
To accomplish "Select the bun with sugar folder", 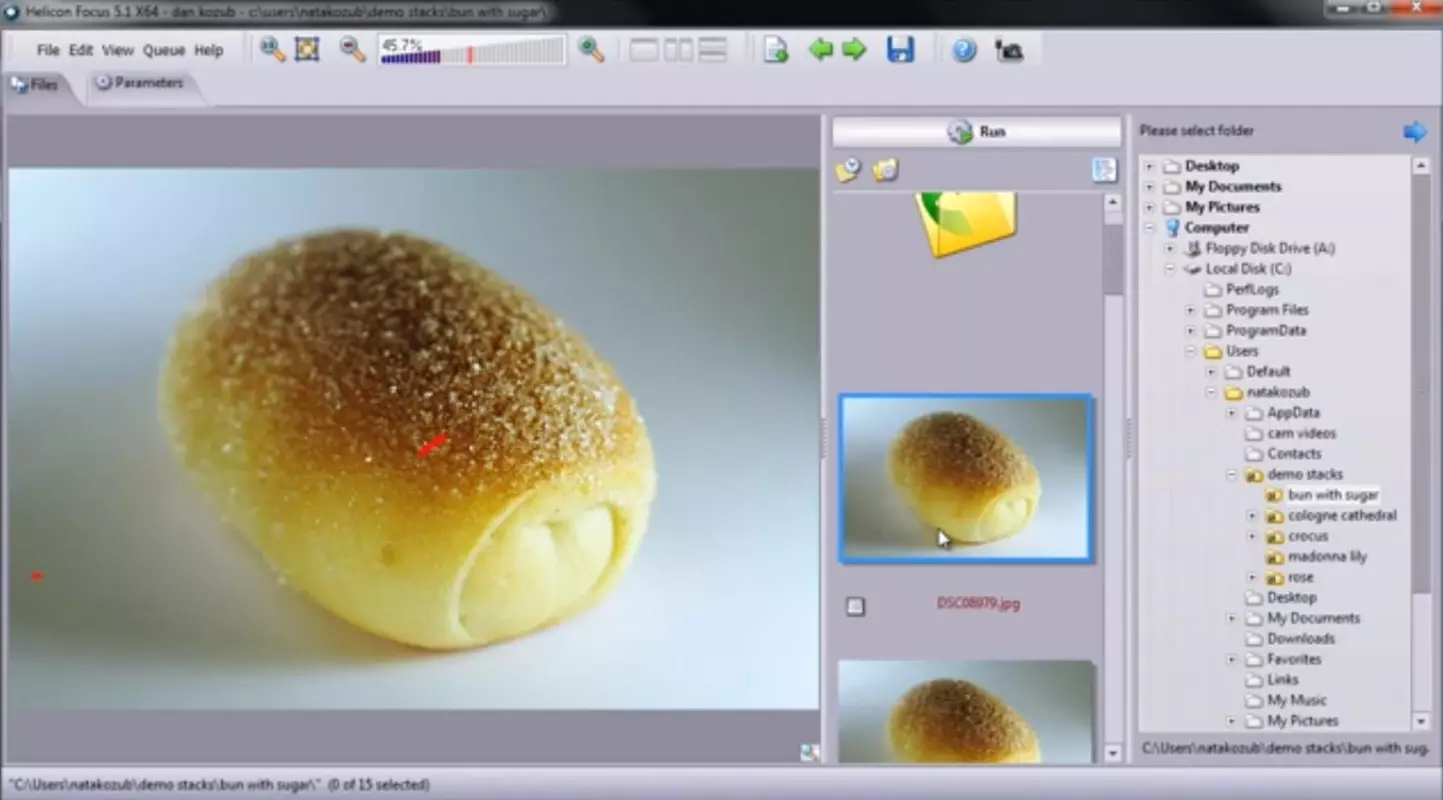I will click(x=1333, y=495).
